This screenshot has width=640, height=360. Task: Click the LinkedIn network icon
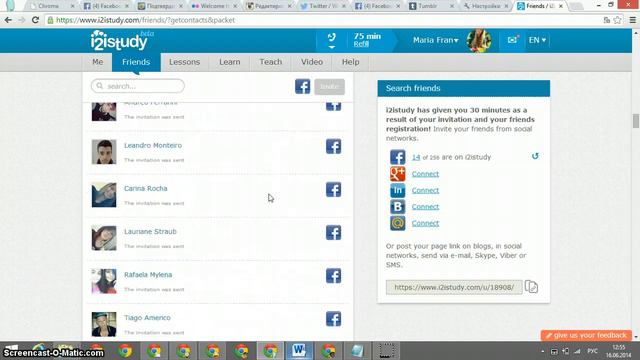tap(398, 190)
